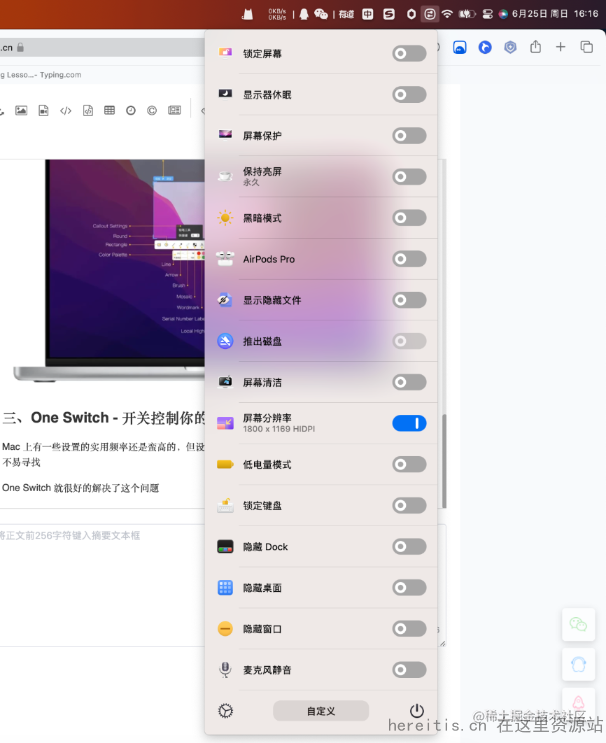The image size is (606, 743).
Task: Toggle the 锁定屏幕 switch
Action: coord(409,54)
